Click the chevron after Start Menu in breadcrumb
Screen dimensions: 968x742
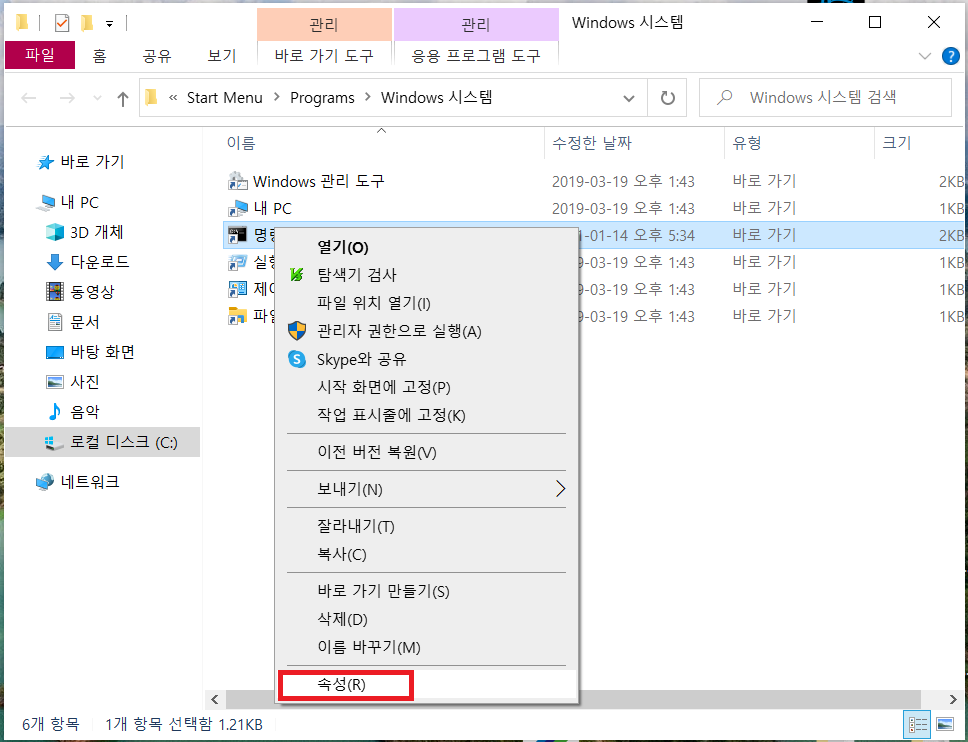click(x=277, y=98)
